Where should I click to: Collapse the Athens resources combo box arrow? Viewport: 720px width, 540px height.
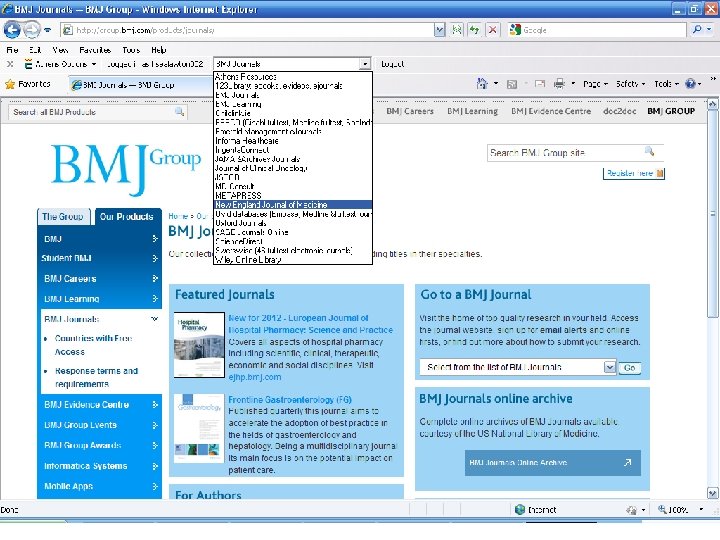point(365,64)
